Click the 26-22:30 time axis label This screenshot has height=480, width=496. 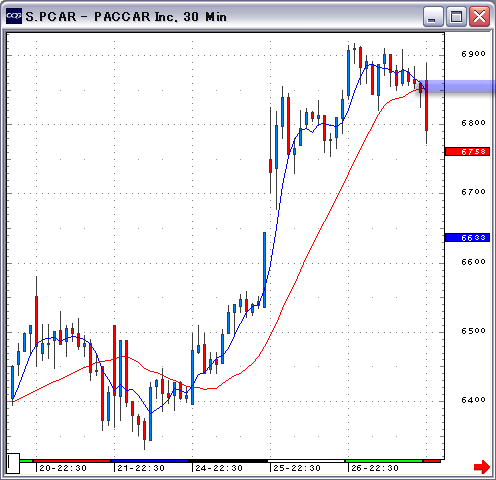click(375, 468)
